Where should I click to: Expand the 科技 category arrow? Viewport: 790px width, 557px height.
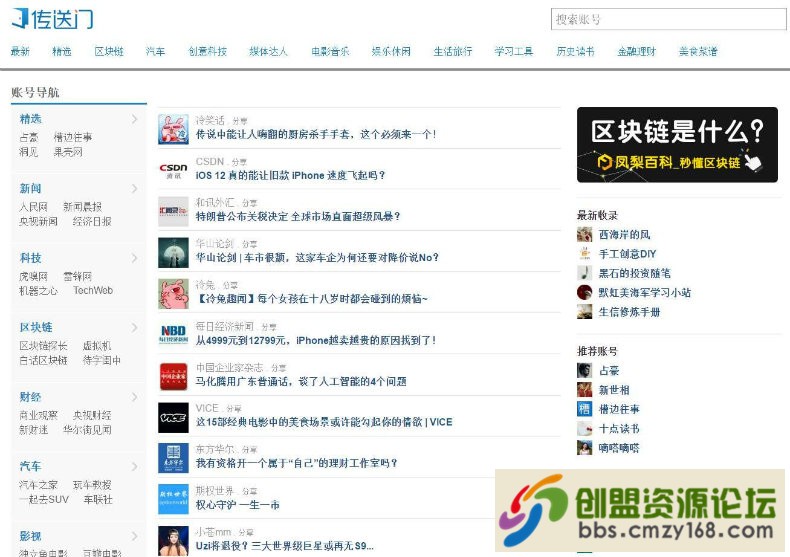coord(135,258)
